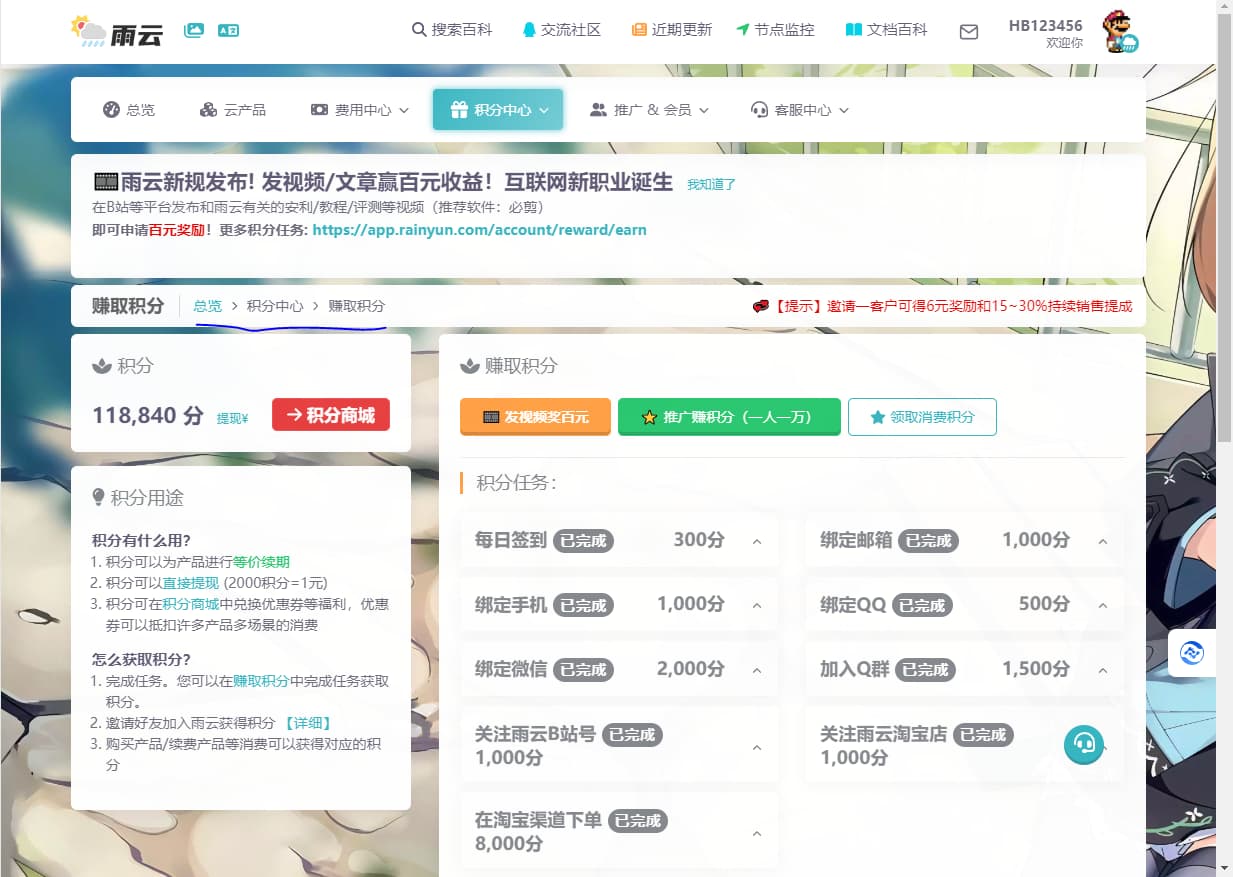Screen dimensions: 1233x877
Task: Open the 费用中心 dropdown menu
Action: pos(360,110)
